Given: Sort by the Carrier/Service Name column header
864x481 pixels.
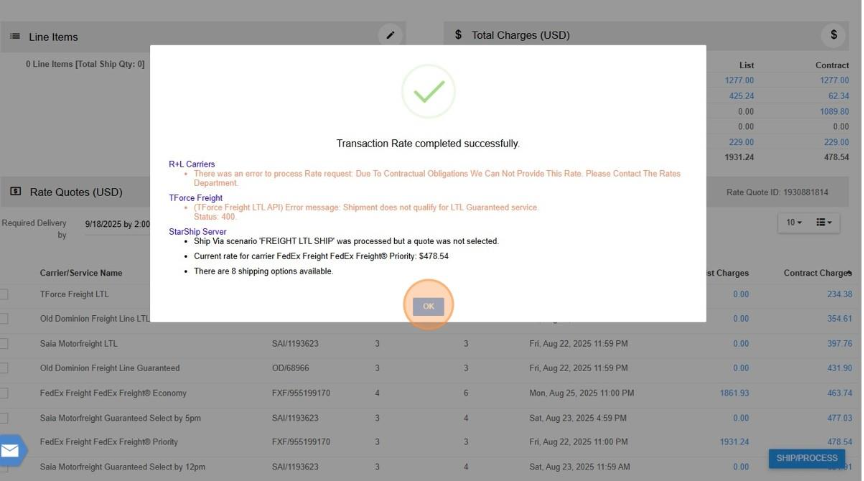Looking at the screenshot, I should pos(81,272).
